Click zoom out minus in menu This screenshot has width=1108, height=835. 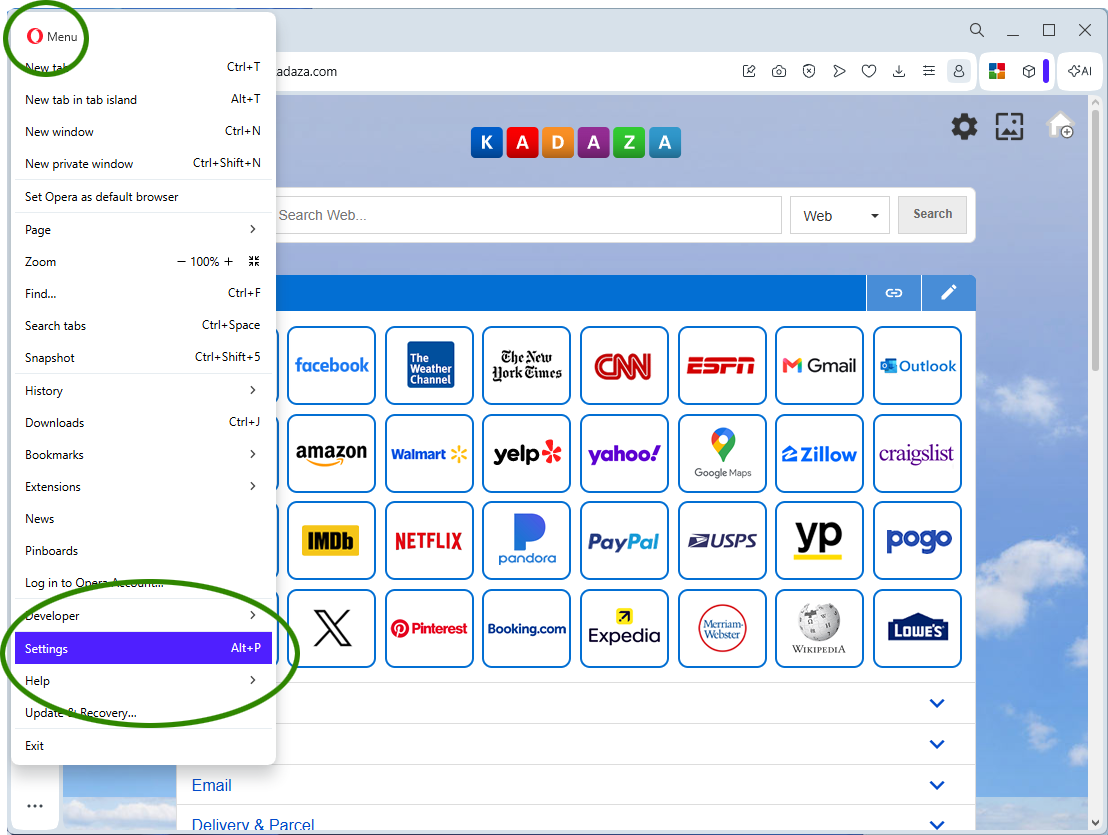click(x=181, y=261)
